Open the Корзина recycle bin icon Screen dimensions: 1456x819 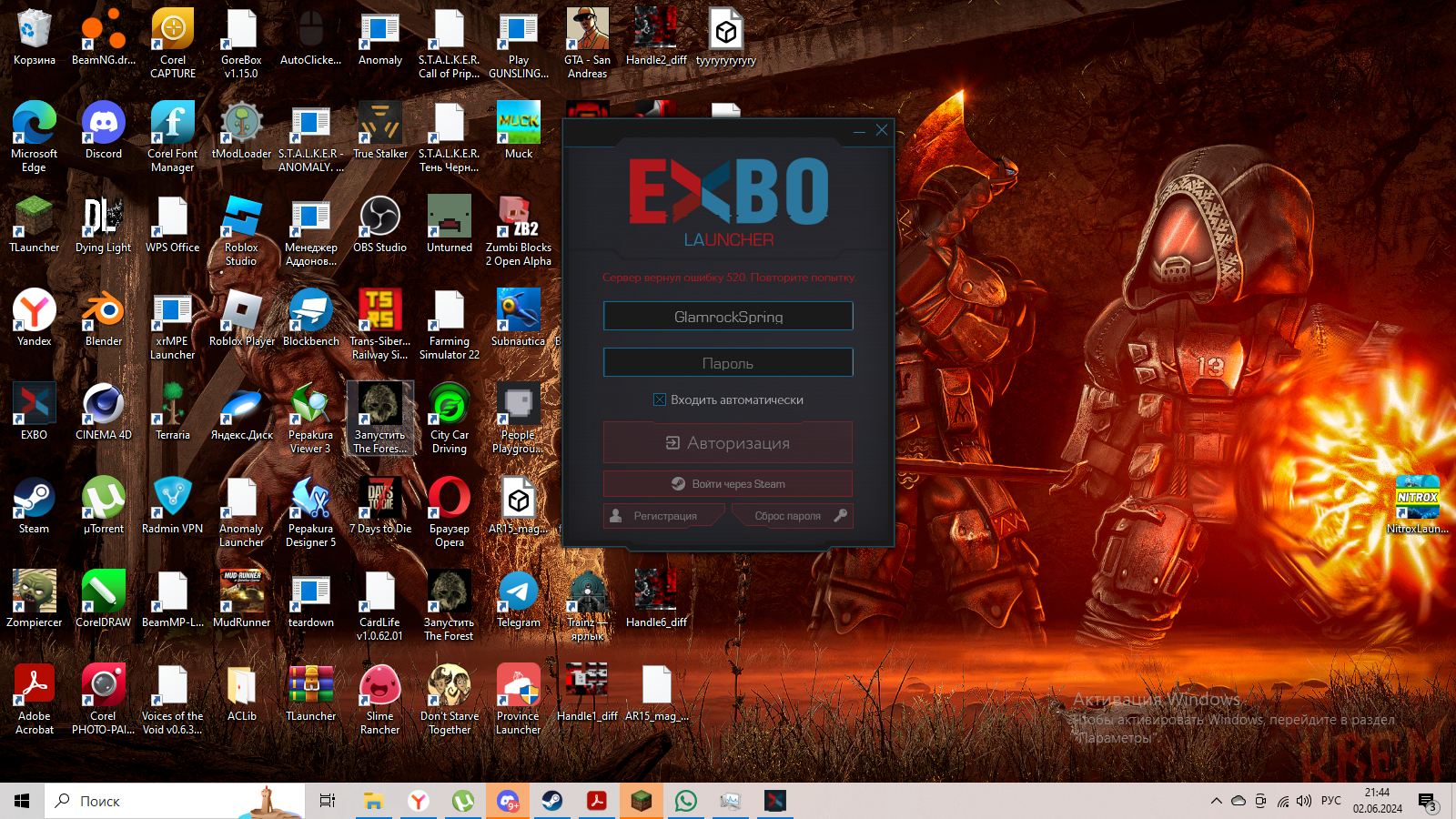pos(35,39)
